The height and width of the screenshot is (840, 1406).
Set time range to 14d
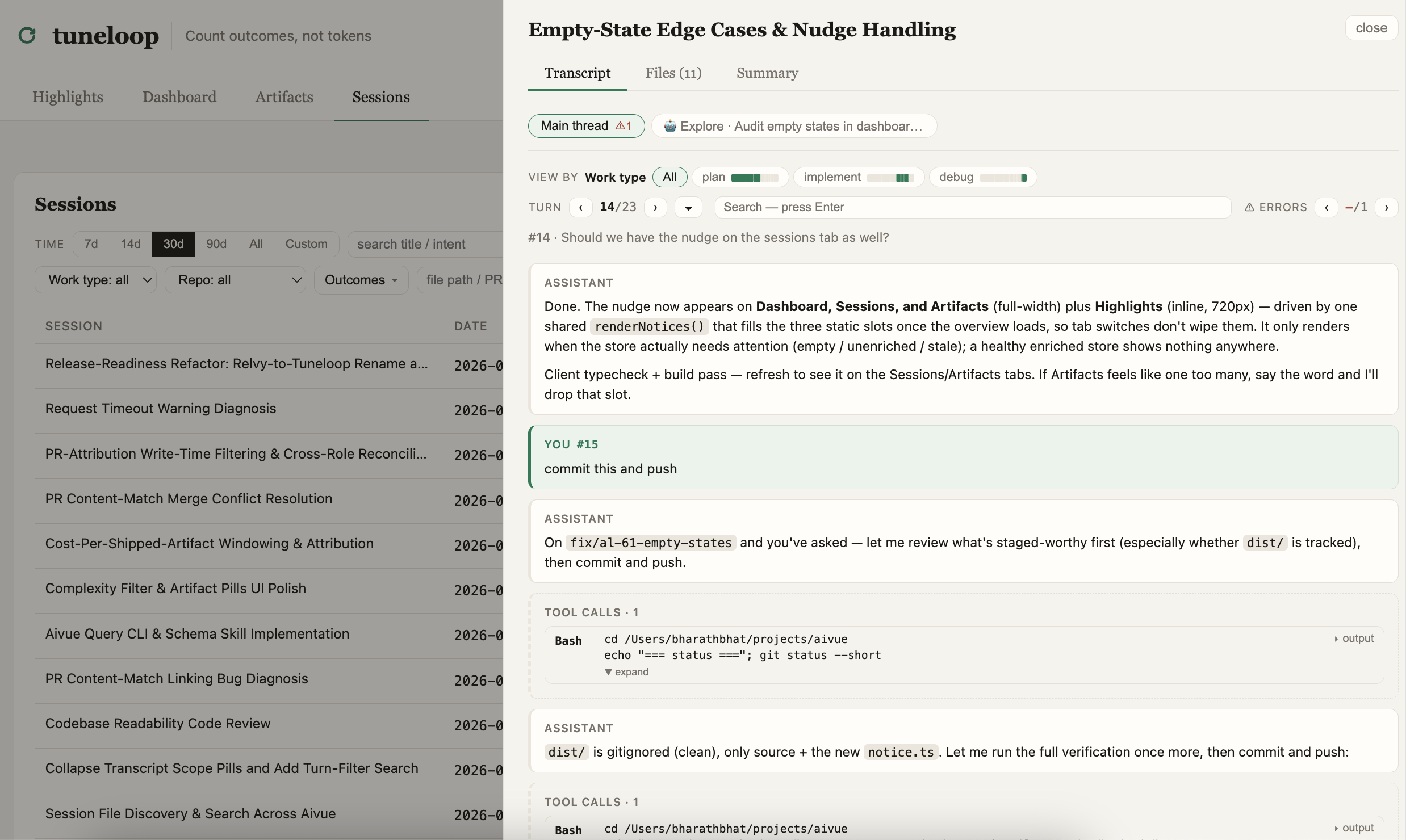tap(131, 244)
